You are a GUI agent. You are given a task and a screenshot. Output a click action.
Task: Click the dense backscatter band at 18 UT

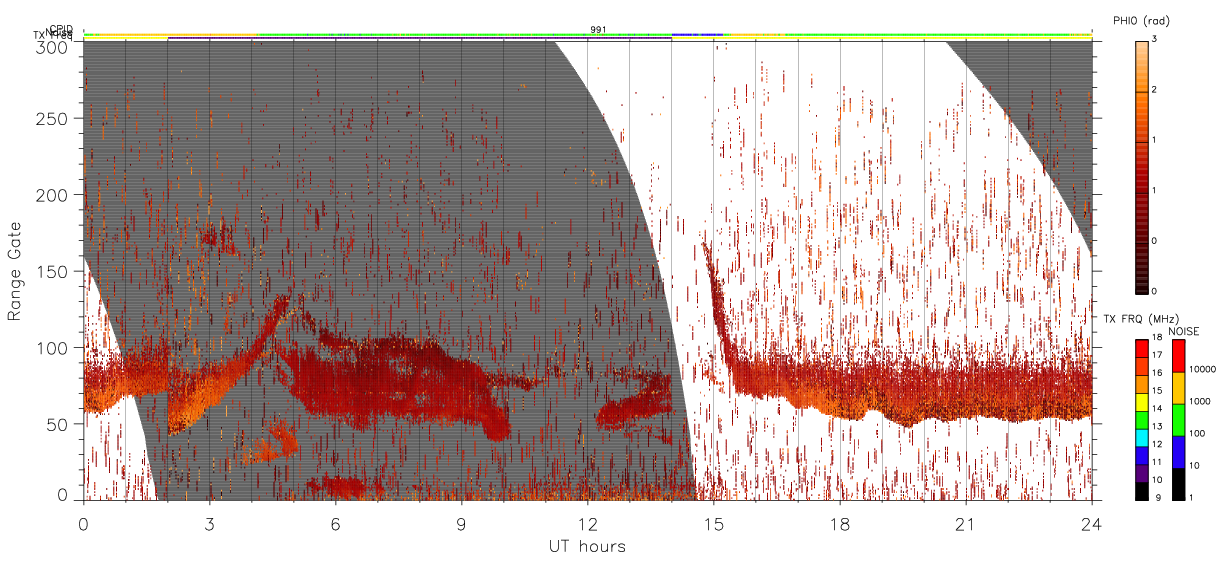839,388
